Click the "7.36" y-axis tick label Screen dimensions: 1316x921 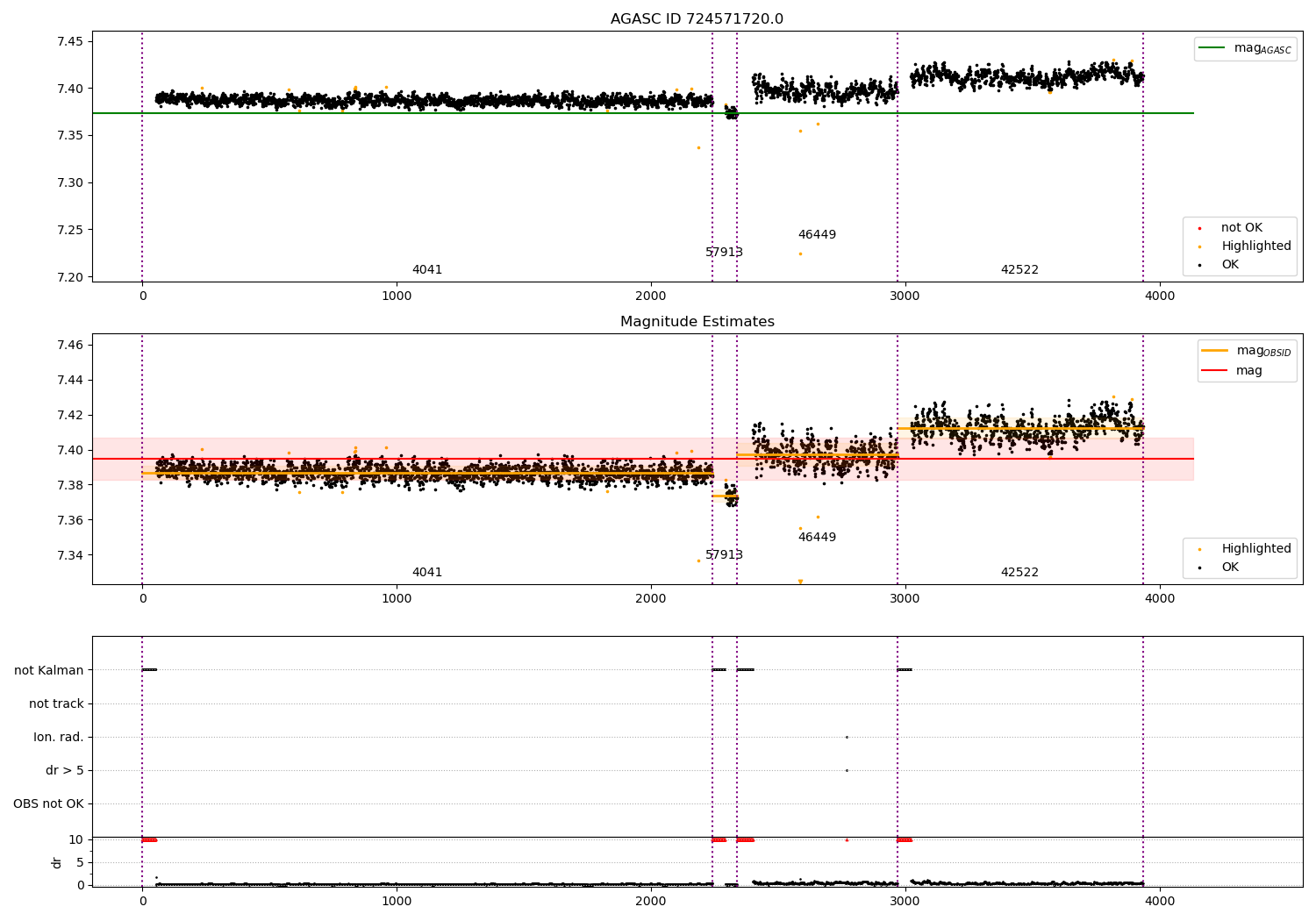(x=70, y=520)
